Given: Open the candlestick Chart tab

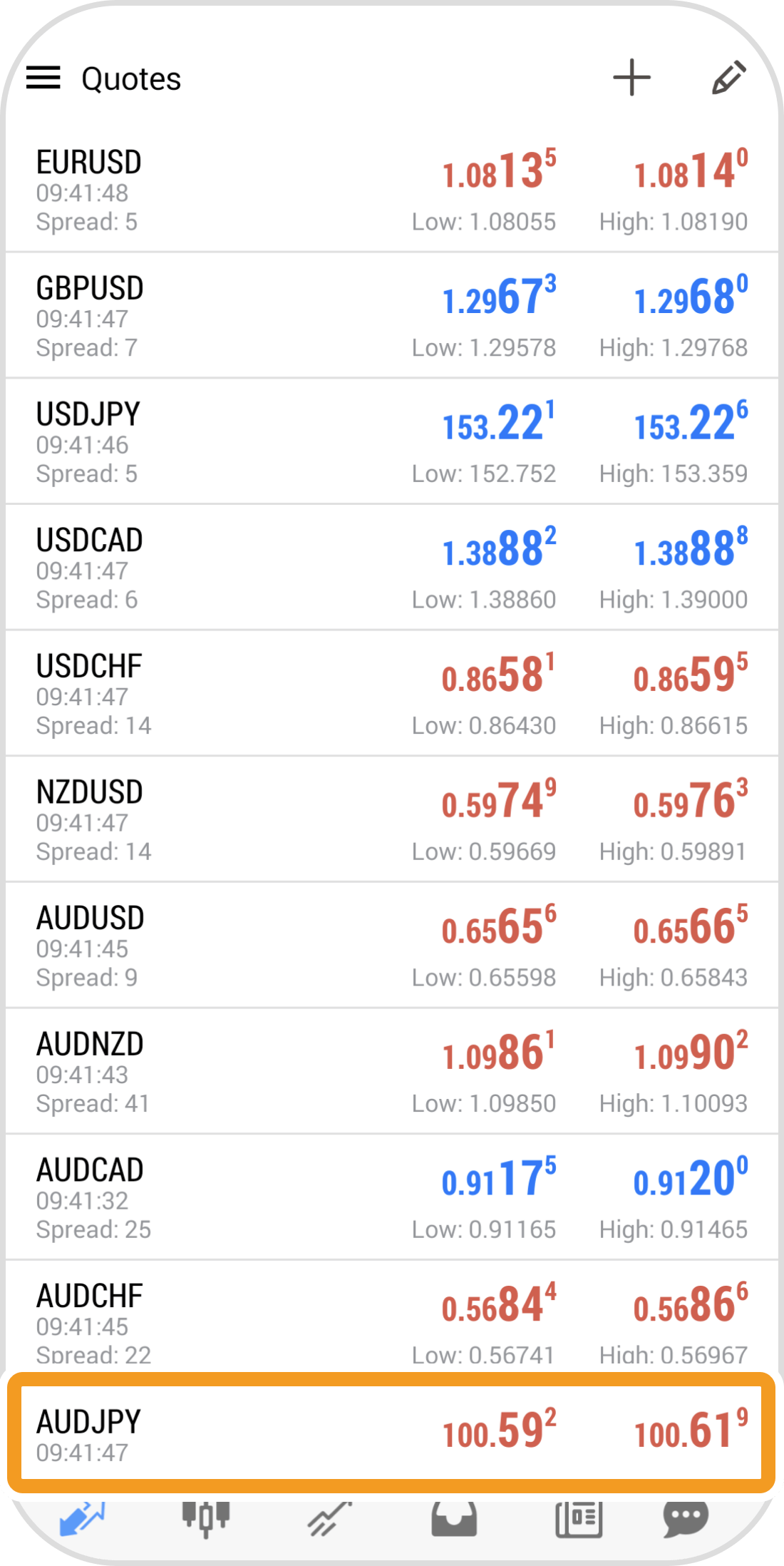Looking at the screenshot, I should tap(206, 1517).
